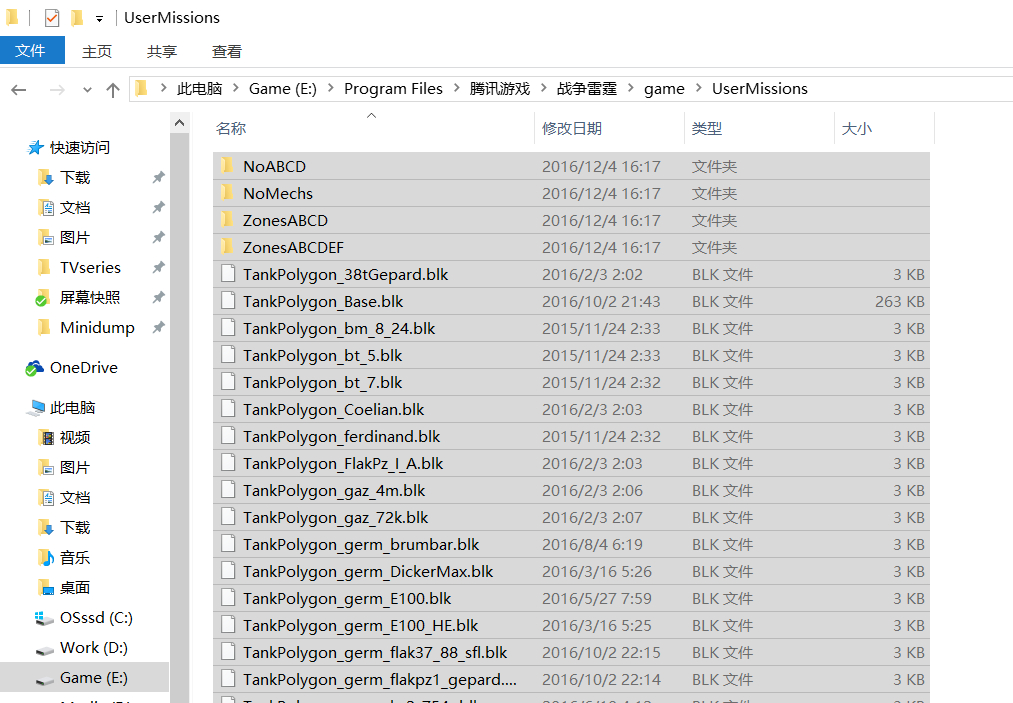This screenshot has height=703, width=1013.
Task: Click 腾讯游戏 in the address path
Action: click(500, 89)
